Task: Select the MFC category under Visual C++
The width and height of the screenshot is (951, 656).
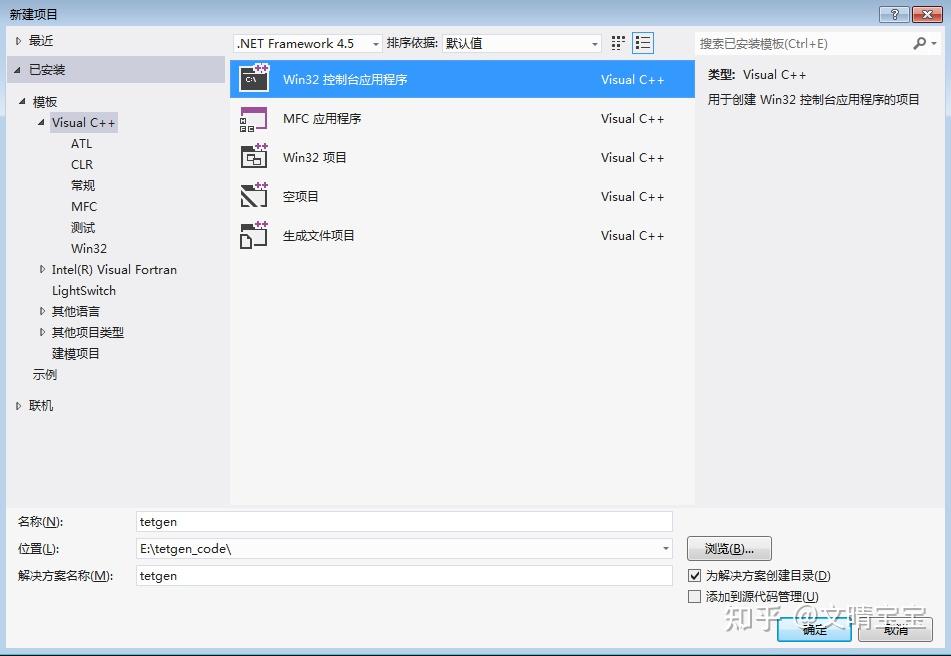Action: [84, 206]
